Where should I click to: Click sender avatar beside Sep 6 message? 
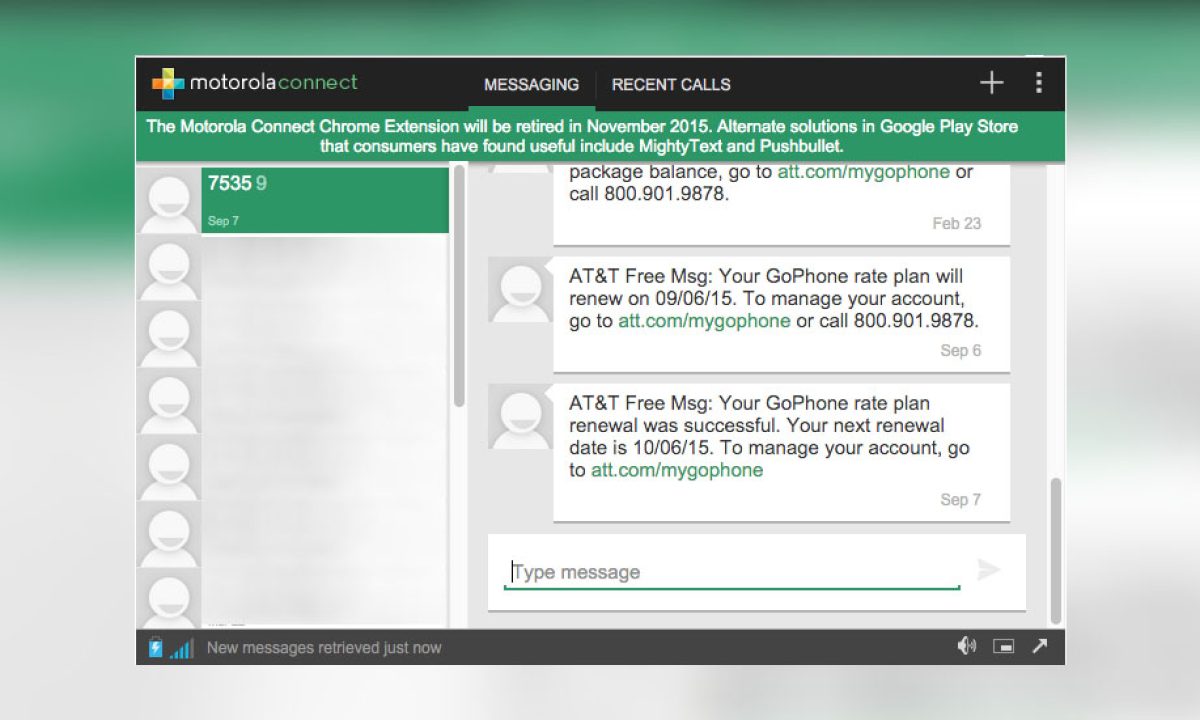point(520,290)
